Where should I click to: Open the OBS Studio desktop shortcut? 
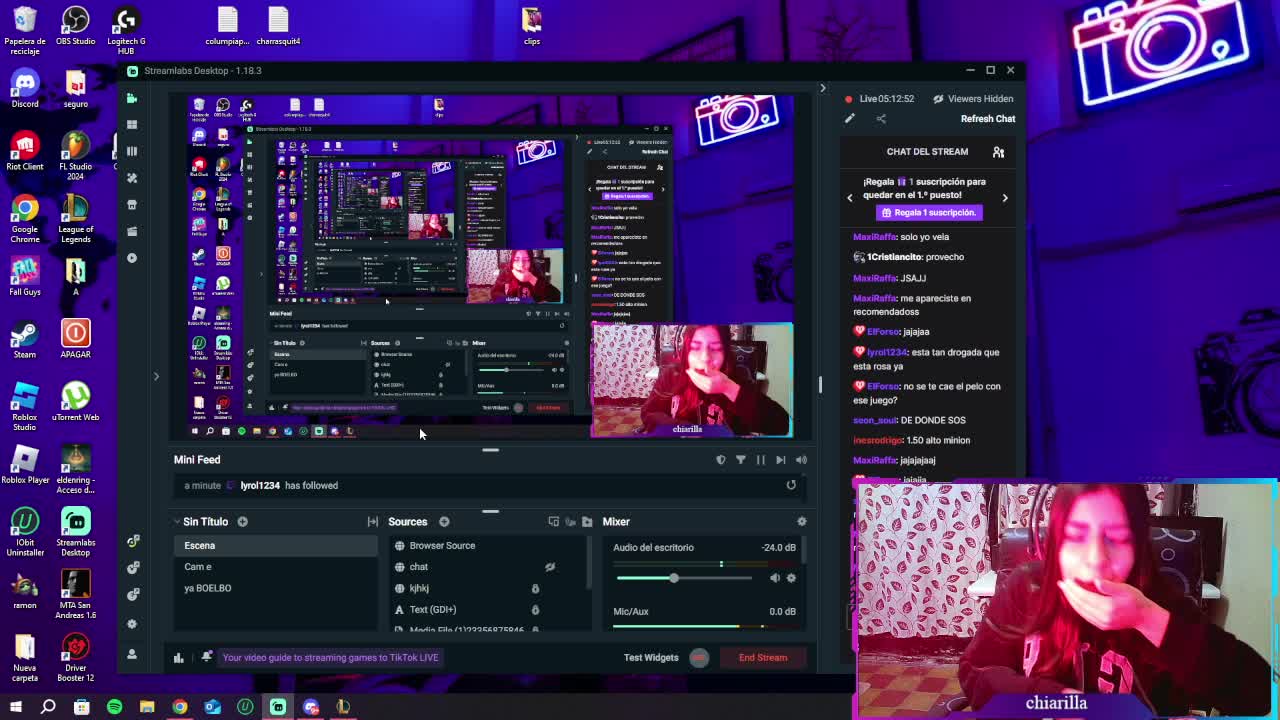pos(75,26)
